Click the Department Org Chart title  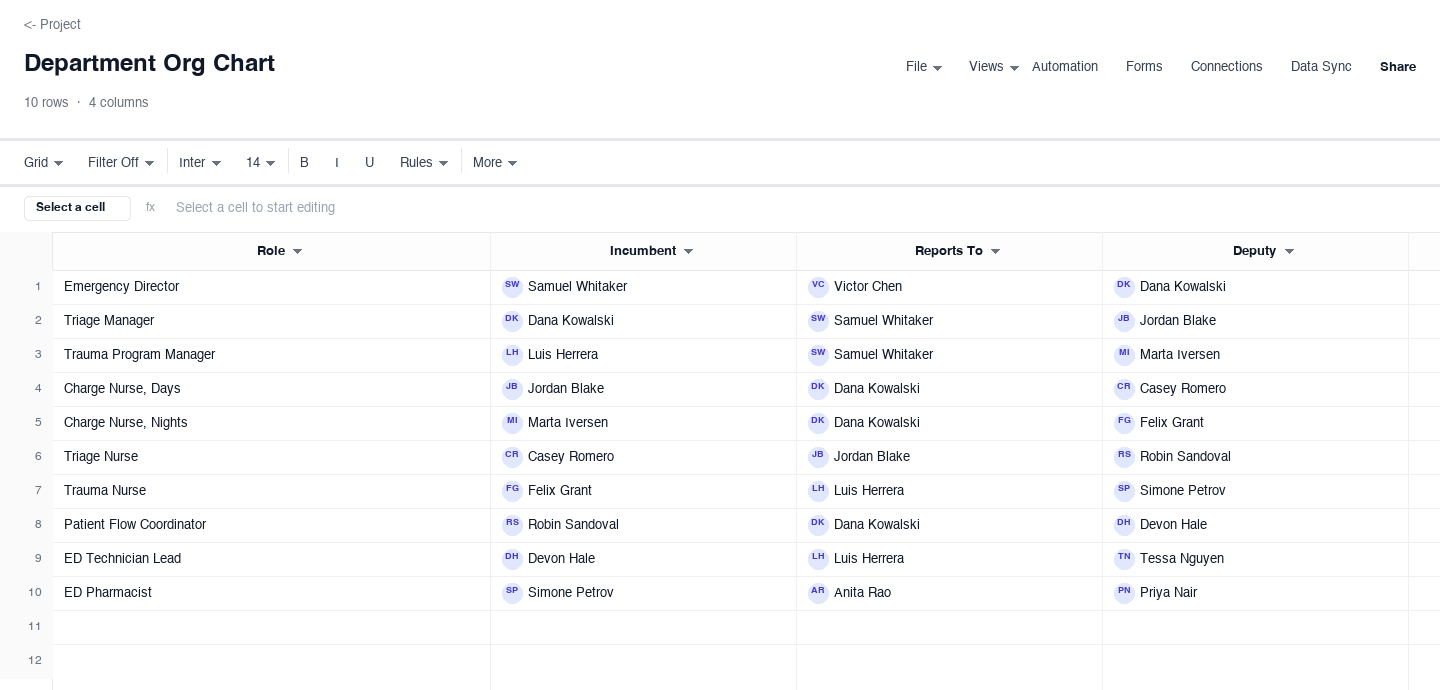click(x=149, y=64)
